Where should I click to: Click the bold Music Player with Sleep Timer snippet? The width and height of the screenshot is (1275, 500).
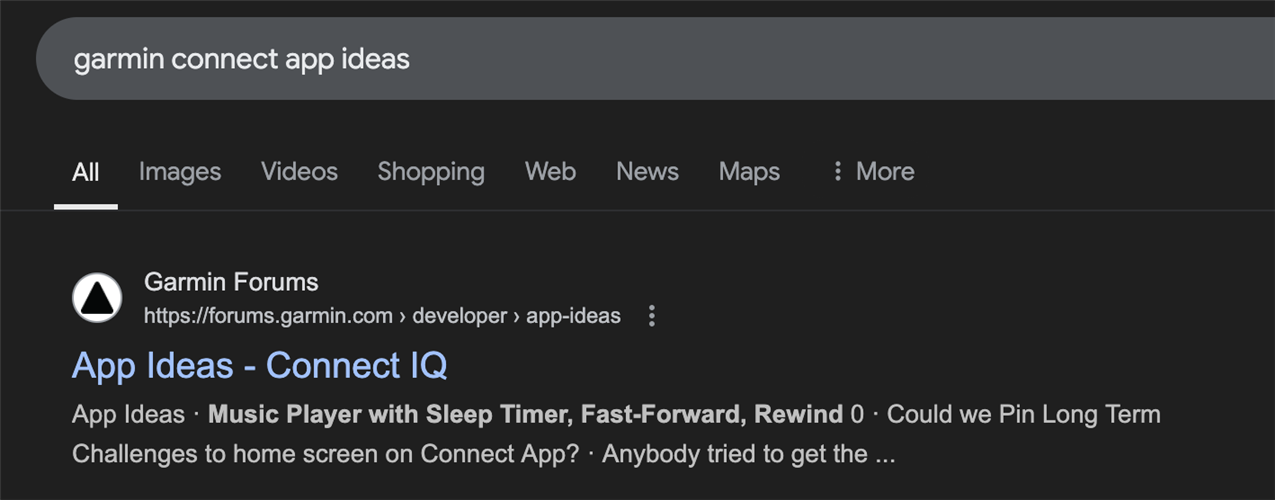[525, 414]
